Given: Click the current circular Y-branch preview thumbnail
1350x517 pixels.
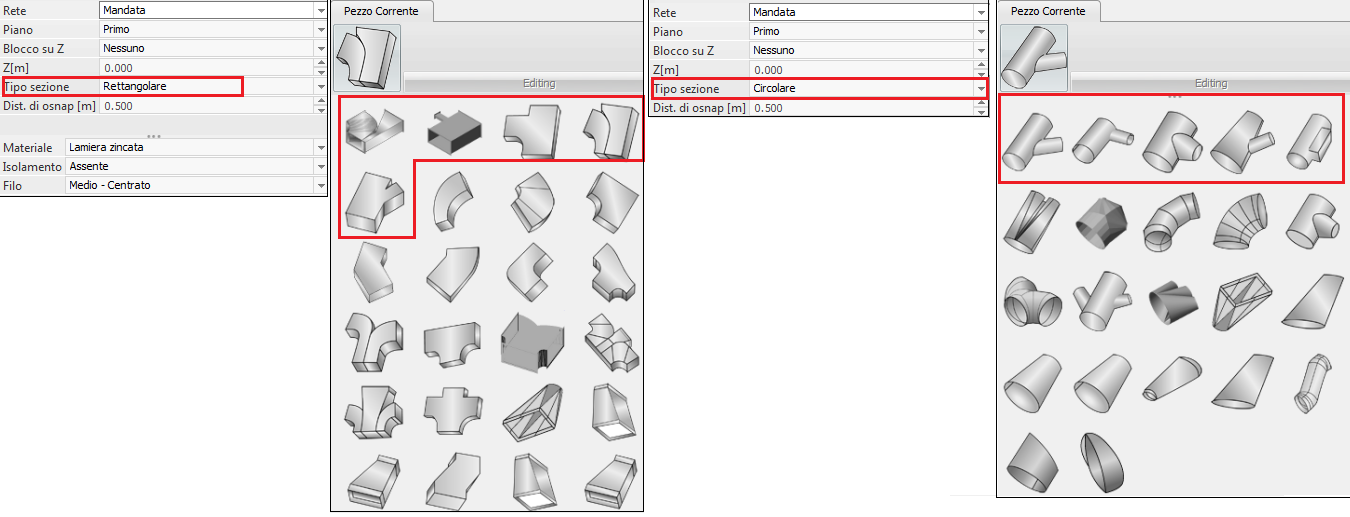Looking at the screenshot, I should [1034, 58].
